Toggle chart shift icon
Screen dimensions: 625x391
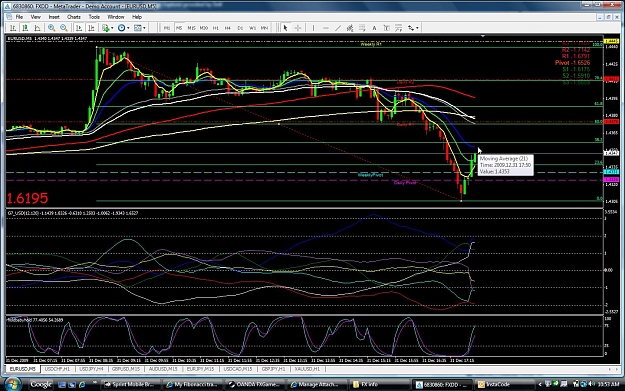tap(91, 28)
